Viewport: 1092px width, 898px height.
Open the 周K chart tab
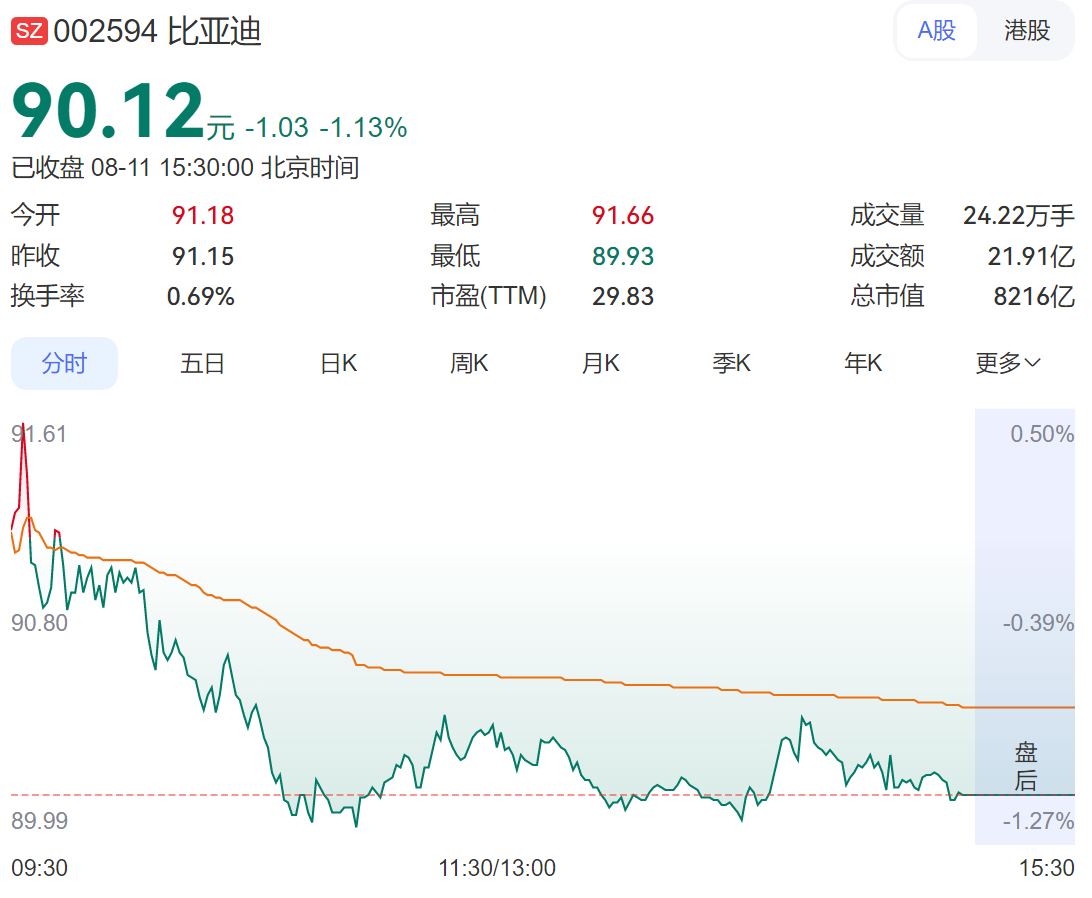point(469,363)
